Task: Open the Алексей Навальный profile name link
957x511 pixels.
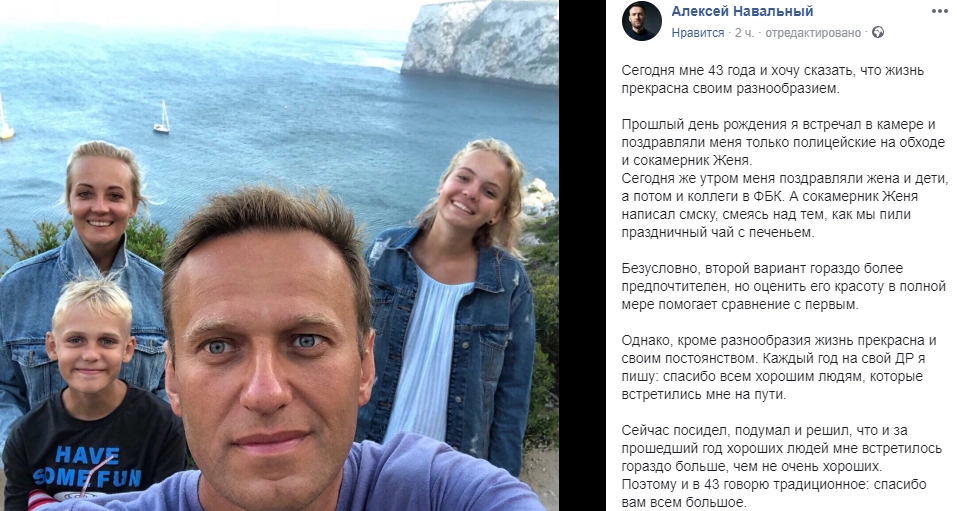Action: (742, 11)
